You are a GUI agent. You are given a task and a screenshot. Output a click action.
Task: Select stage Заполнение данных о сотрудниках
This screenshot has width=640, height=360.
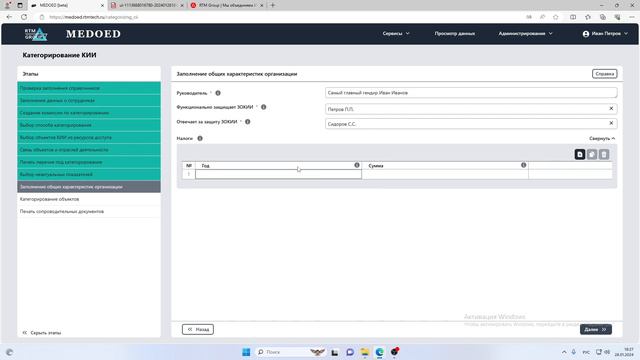coord(89,100)
